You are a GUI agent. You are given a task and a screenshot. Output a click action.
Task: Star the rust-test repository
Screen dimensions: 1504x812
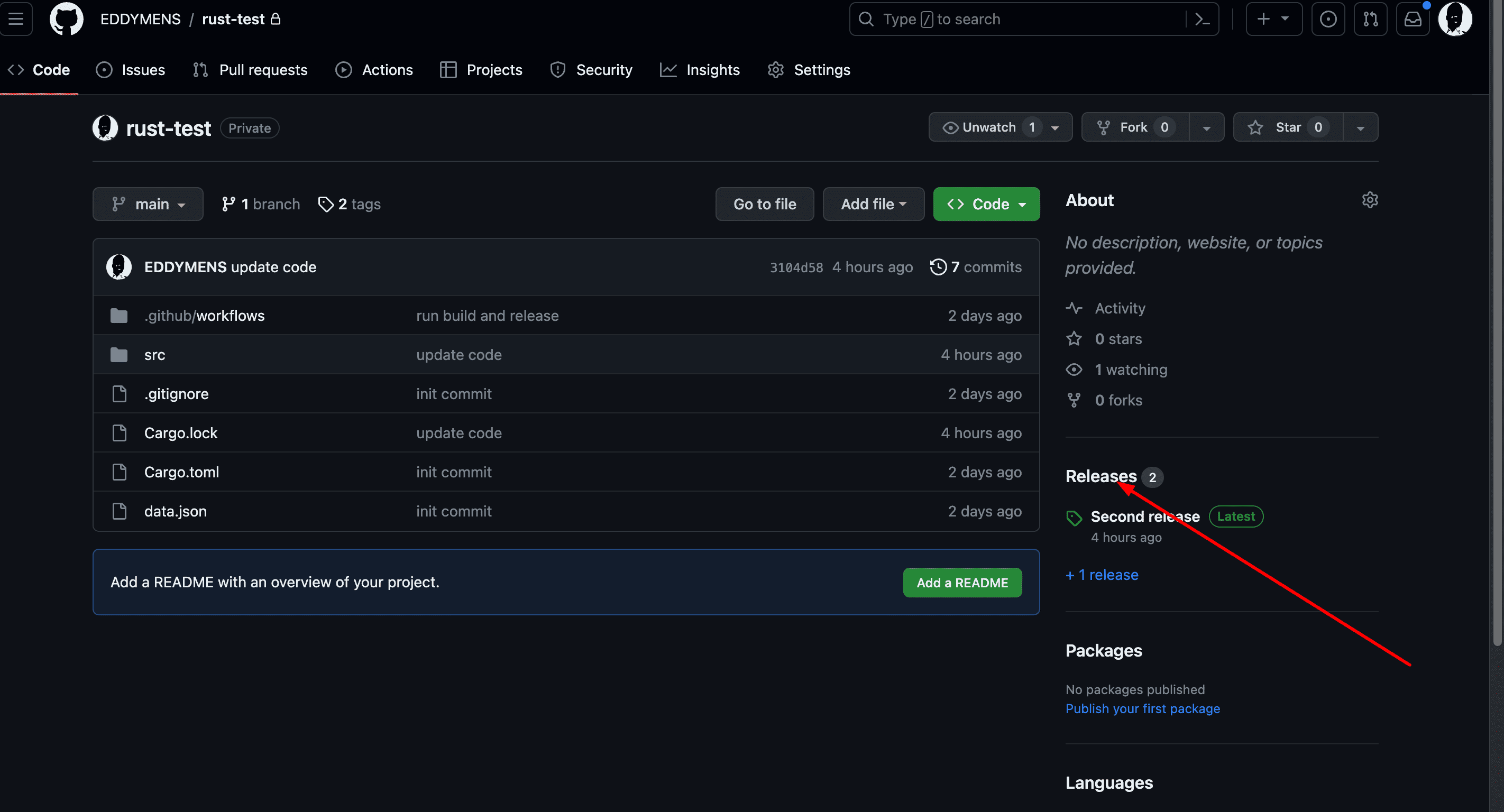(x=1288, y=127)
